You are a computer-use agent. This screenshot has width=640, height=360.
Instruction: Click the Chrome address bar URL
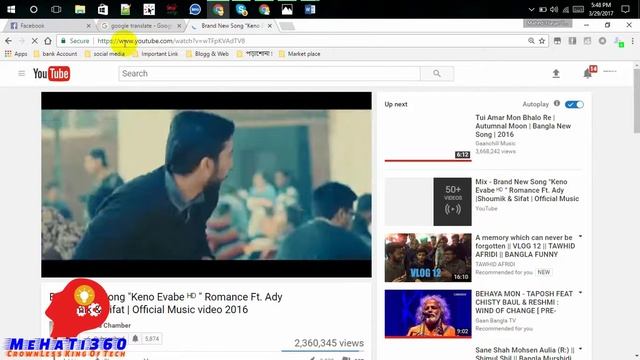pyautogui.click(x=171, y=41)
